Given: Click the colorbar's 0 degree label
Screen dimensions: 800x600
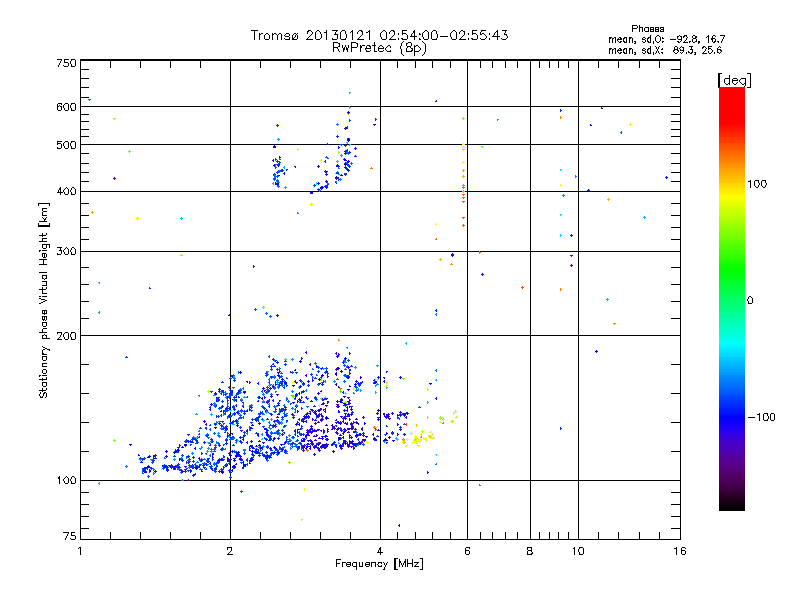Looking at the screenshot, I should pyautogui.click(x=750, y=301).
